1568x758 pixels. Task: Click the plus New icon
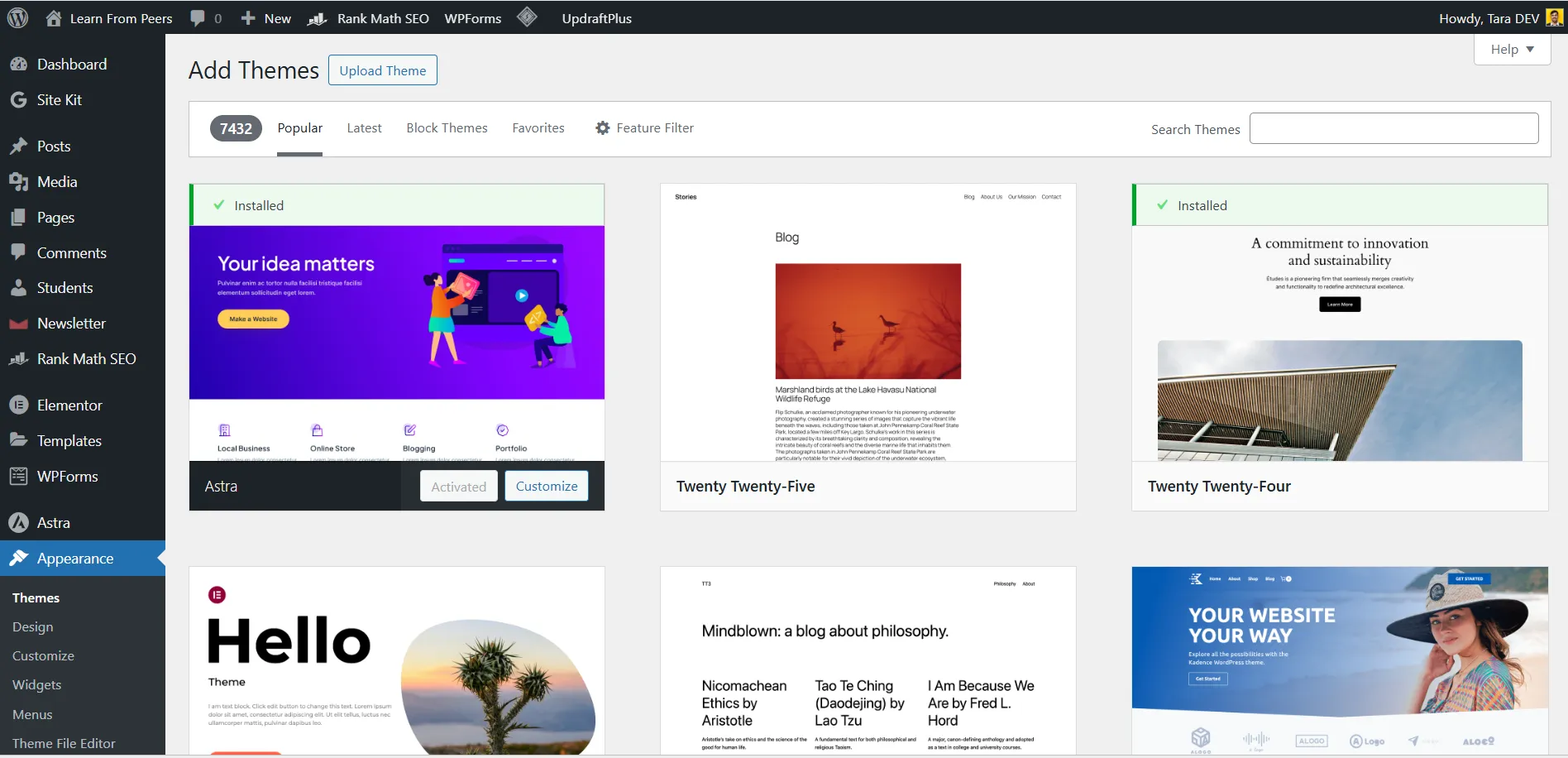click(x=248, y=18)
